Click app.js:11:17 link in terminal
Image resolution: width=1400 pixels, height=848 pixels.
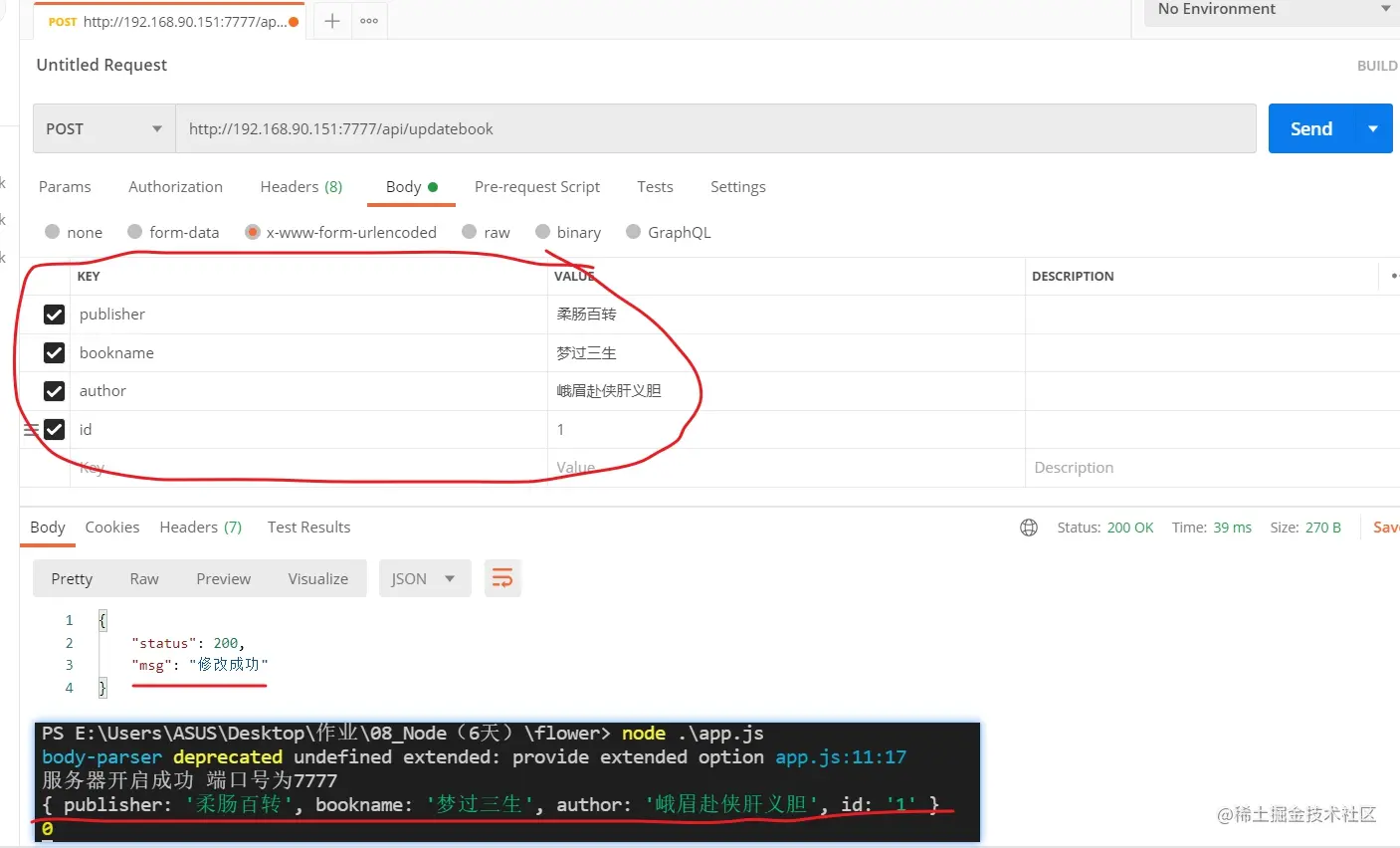[841, 757]
